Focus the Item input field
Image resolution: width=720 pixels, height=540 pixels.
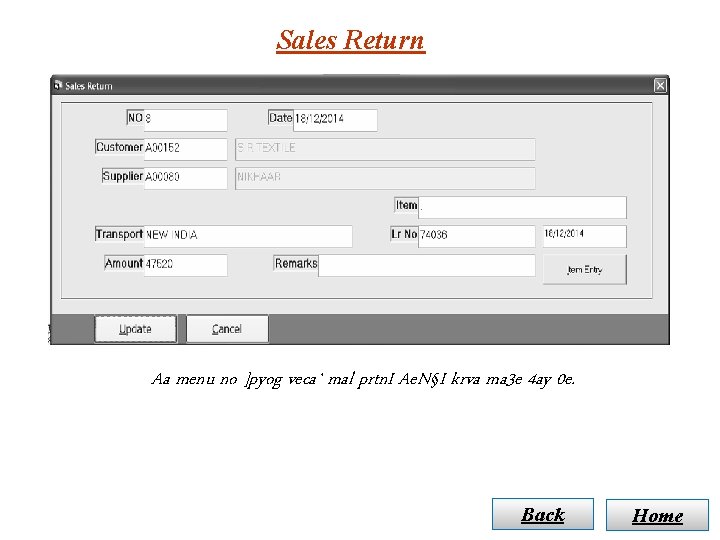522,208
